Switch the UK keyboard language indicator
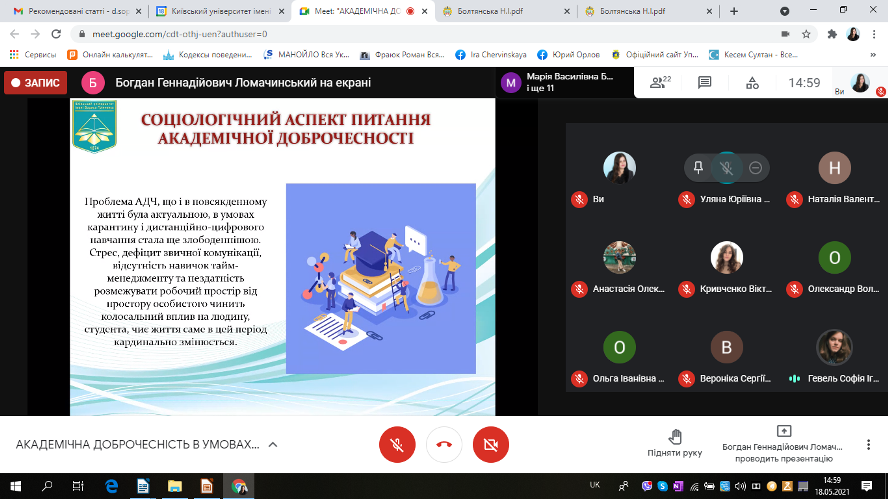This screenshot has width=888, height=499. coord(595,485)
